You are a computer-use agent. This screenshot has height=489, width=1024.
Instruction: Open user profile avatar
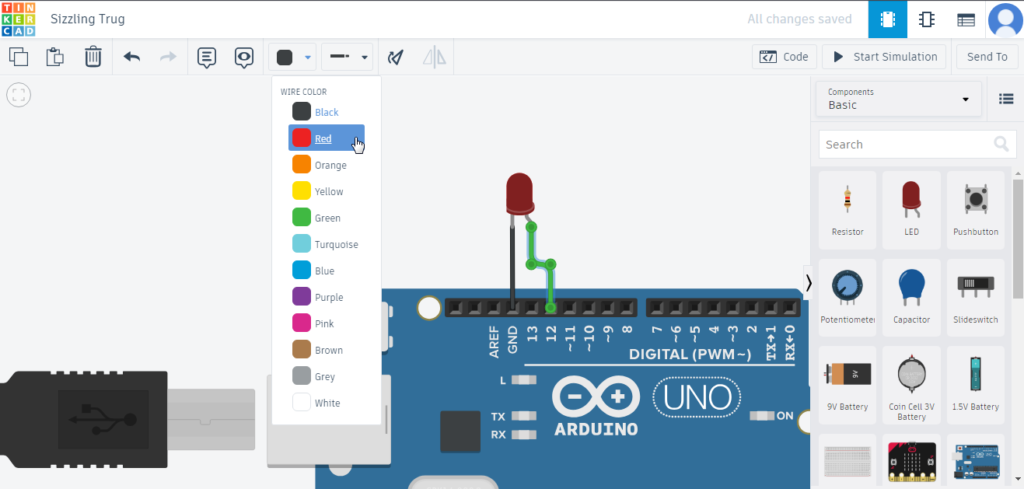(1005, 20)
